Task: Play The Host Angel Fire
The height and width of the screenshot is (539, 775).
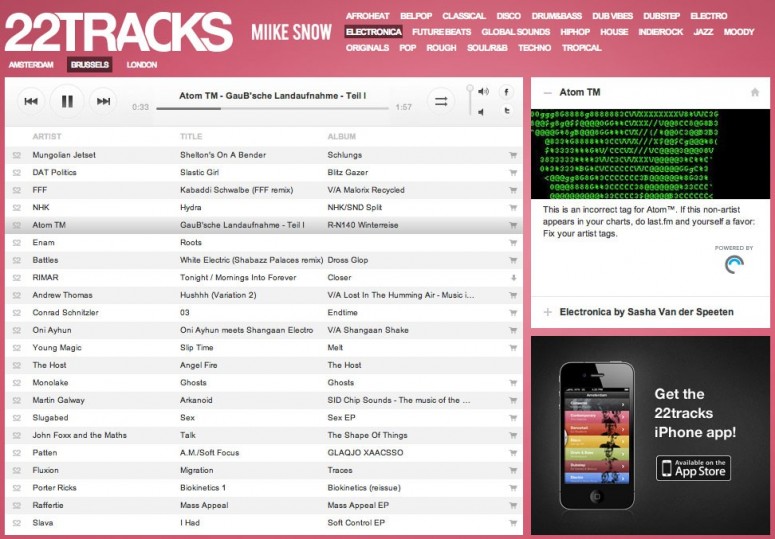Action: [264, 365]
